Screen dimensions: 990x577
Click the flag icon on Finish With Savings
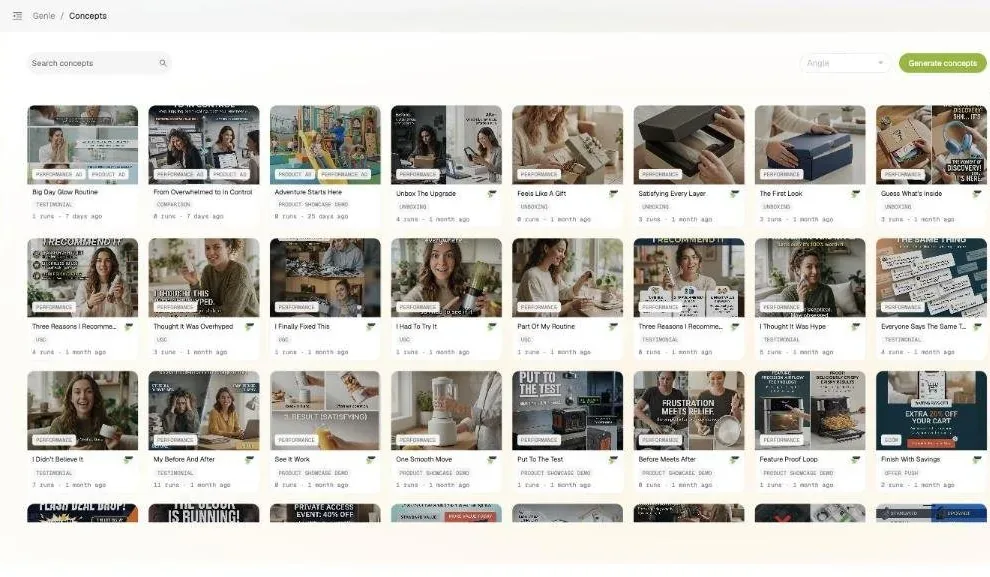click(977, 460)
